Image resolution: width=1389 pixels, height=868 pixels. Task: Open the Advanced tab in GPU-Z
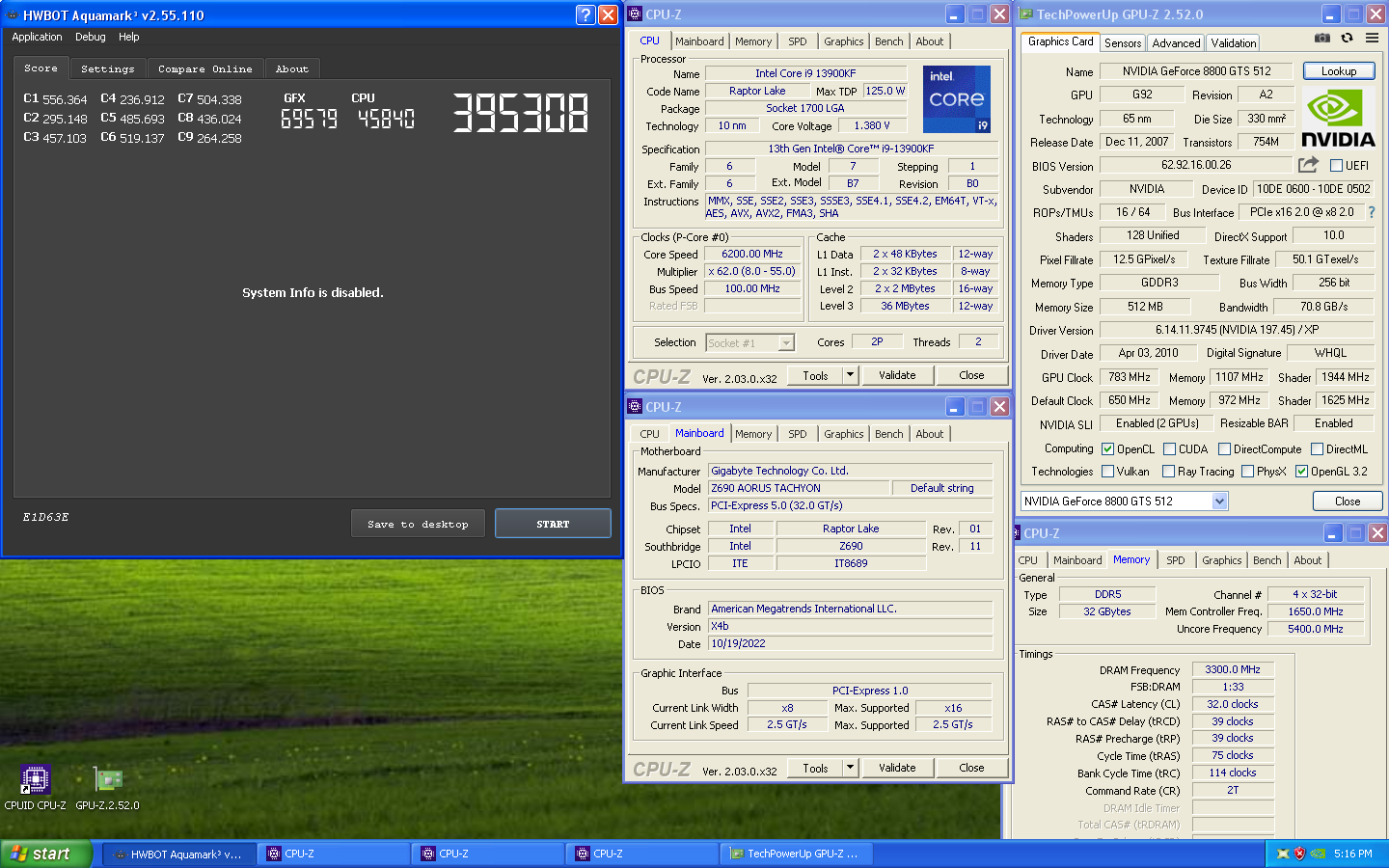[1176, 42]
